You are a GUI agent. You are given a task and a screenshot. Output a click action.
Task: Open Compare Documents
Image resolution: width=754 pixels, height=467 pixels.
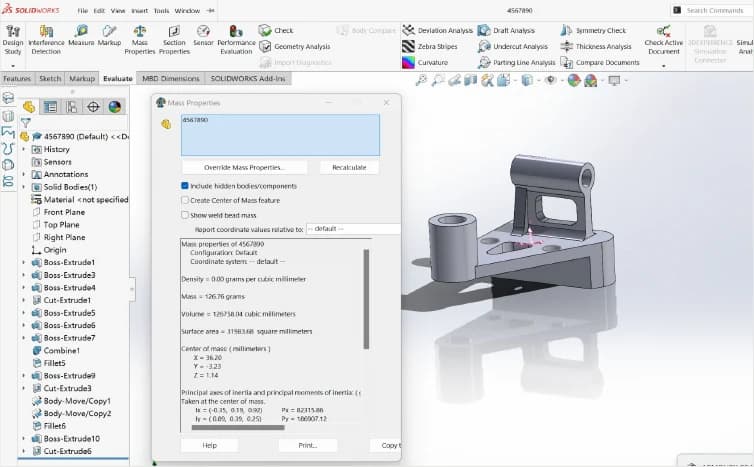(600, 63)
